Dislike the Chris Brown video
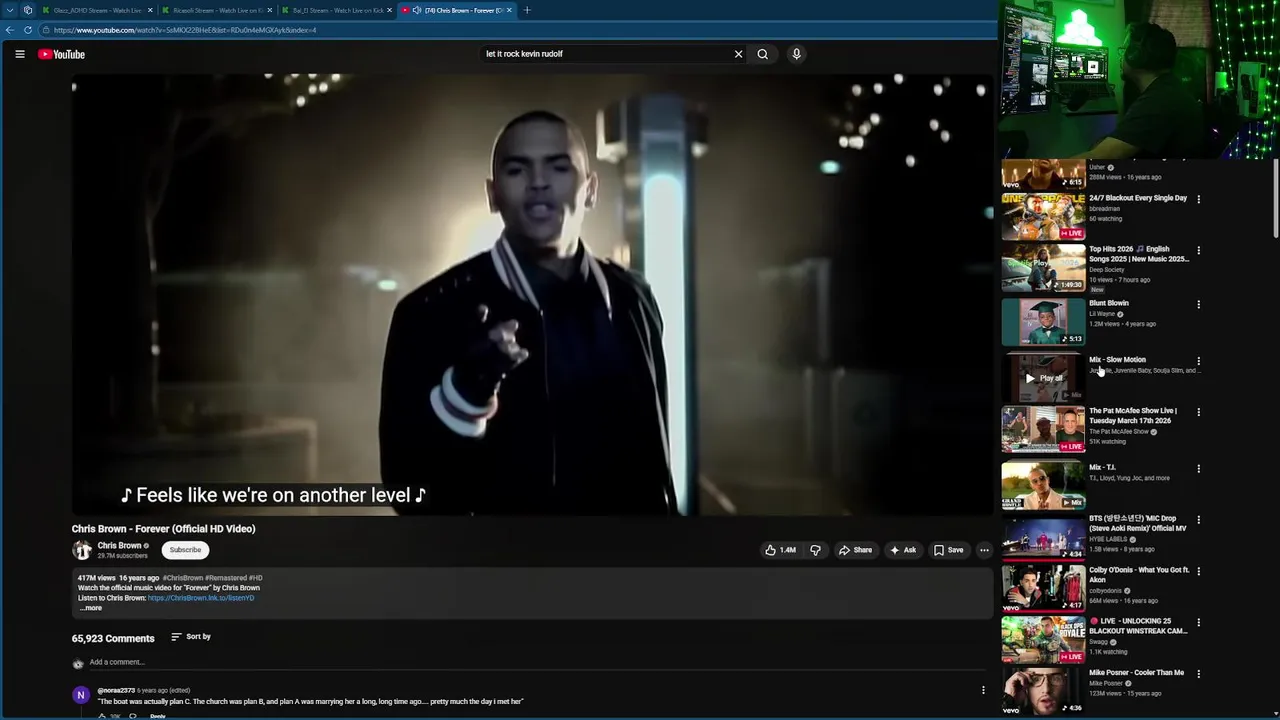 tap(815, 550)
